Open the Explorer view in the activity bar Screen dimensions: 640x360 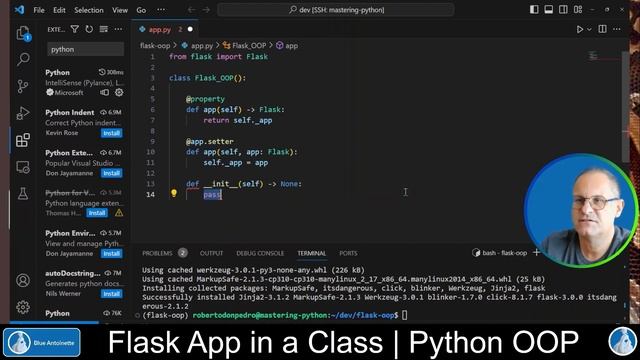[23, 33]
